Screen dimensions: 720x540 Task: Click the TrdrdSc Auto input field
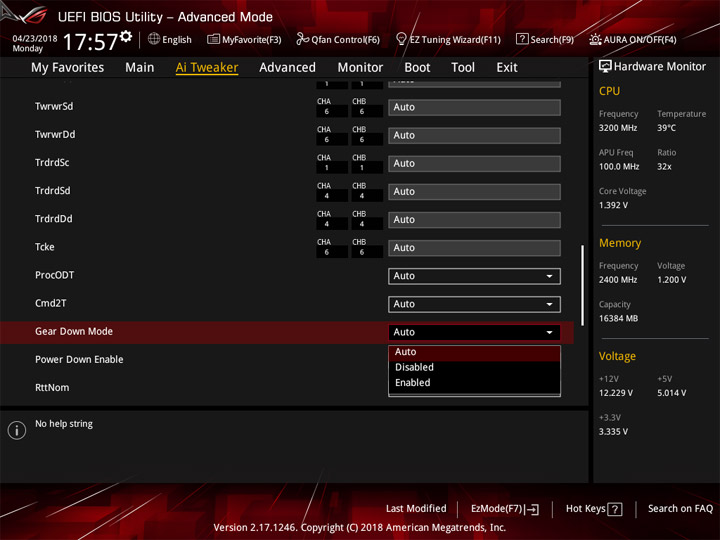[474, 163]
